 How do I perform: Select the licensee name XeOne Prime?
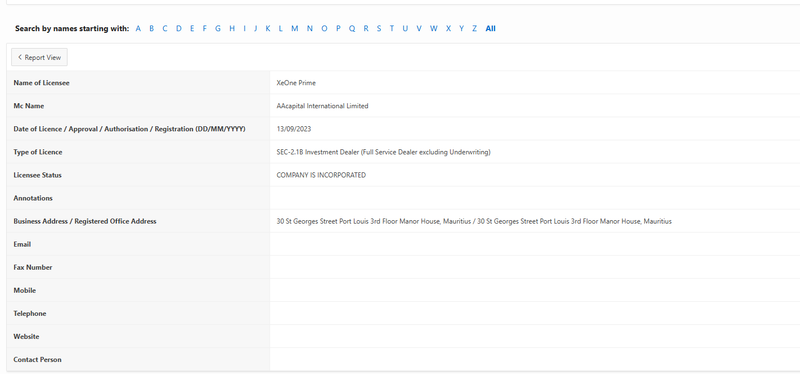click(x=296, y=83)
